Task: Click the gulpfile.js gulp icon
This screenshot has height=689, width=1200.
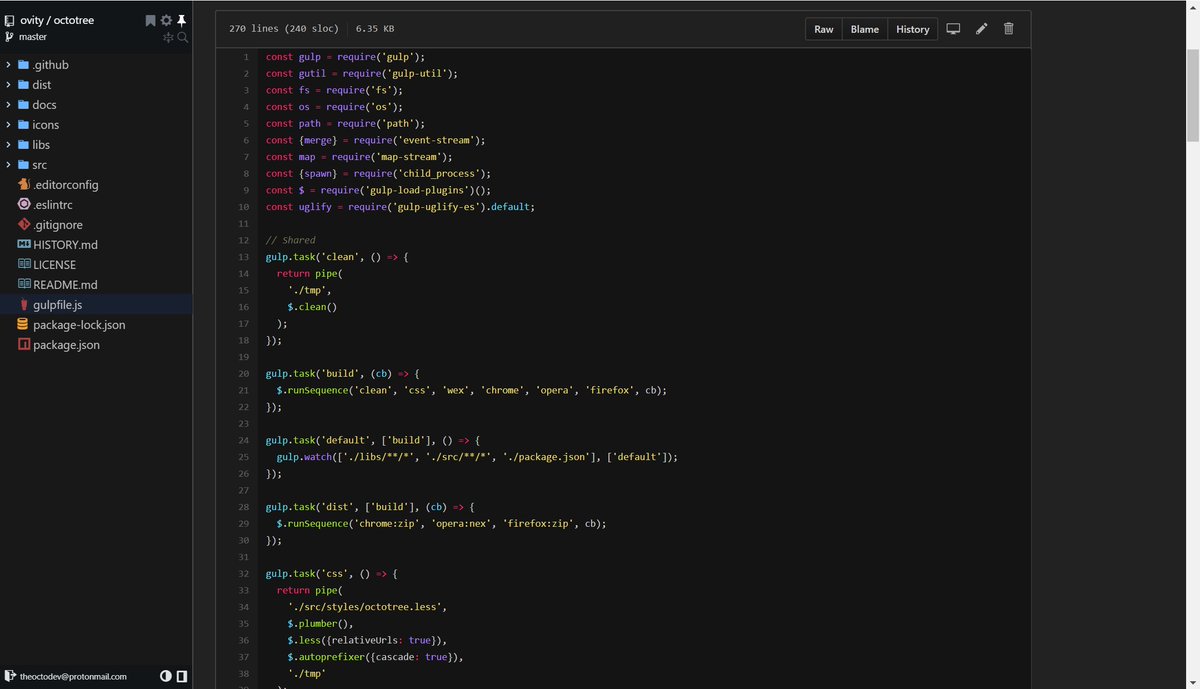Action: pyautogui.click(x=24, y=305)
